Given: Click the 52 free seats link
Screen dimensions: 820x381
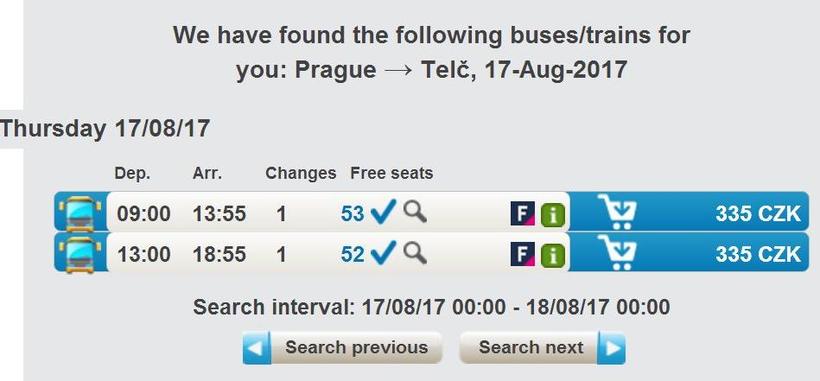Looking at the screenshot, I should (352, 255).
